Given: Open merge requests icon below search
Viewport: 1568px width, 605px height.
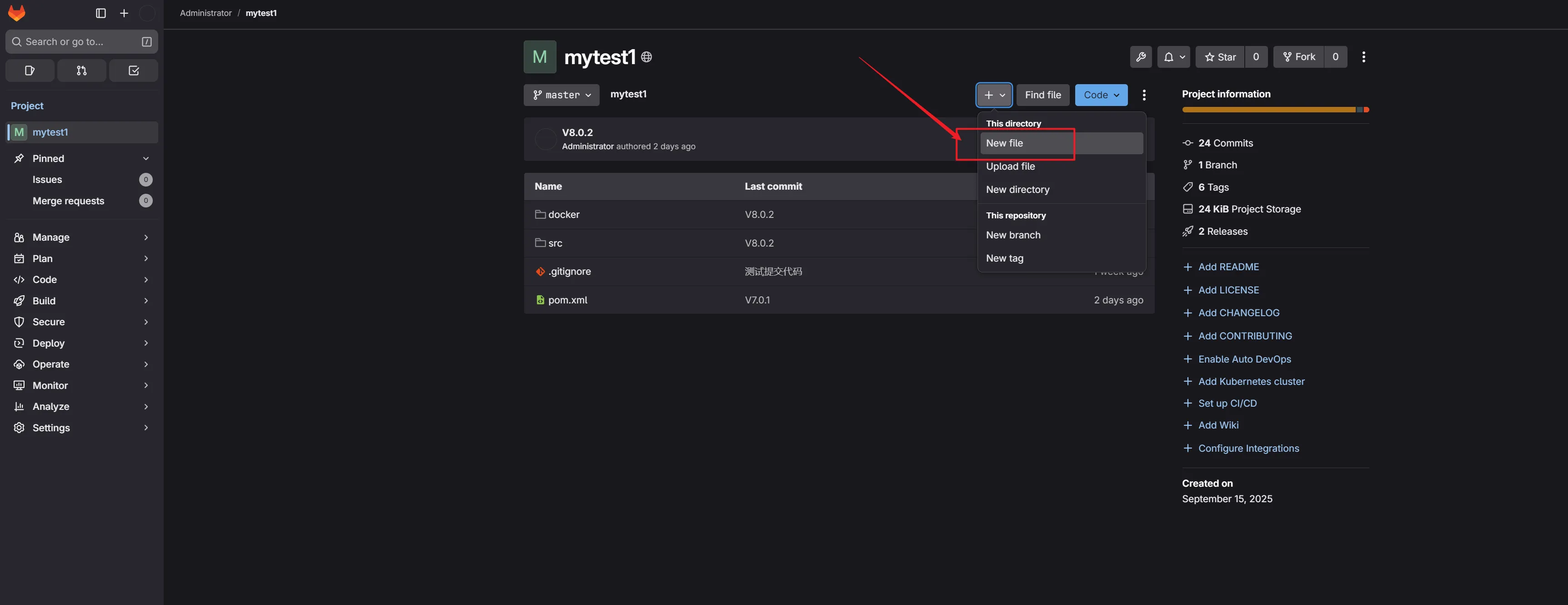Looking at the screenshot, I should [x=81, y=71].
